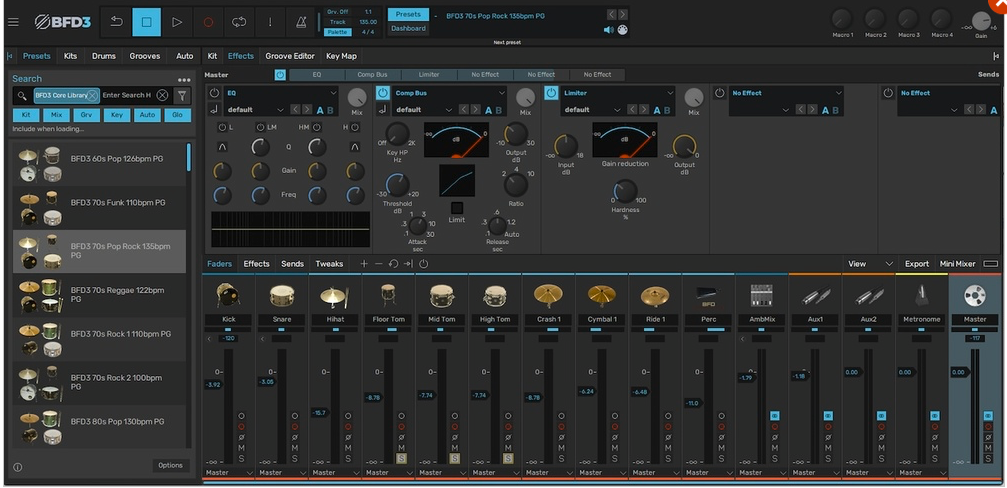This screenshot has height=488, width=1007.
Task: Toggle the Kit include filter
Action: 26,116
